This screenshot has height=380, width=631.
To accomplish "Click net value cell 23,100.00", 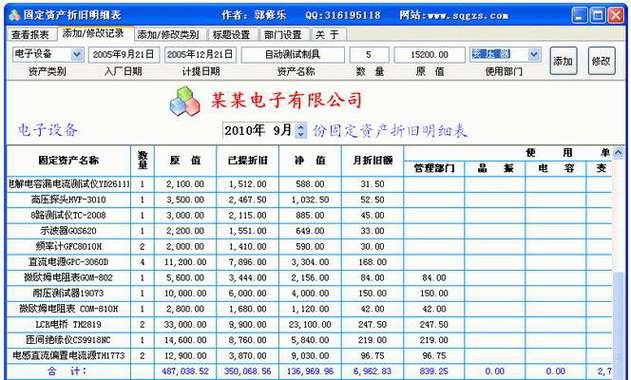I will 310,324.
